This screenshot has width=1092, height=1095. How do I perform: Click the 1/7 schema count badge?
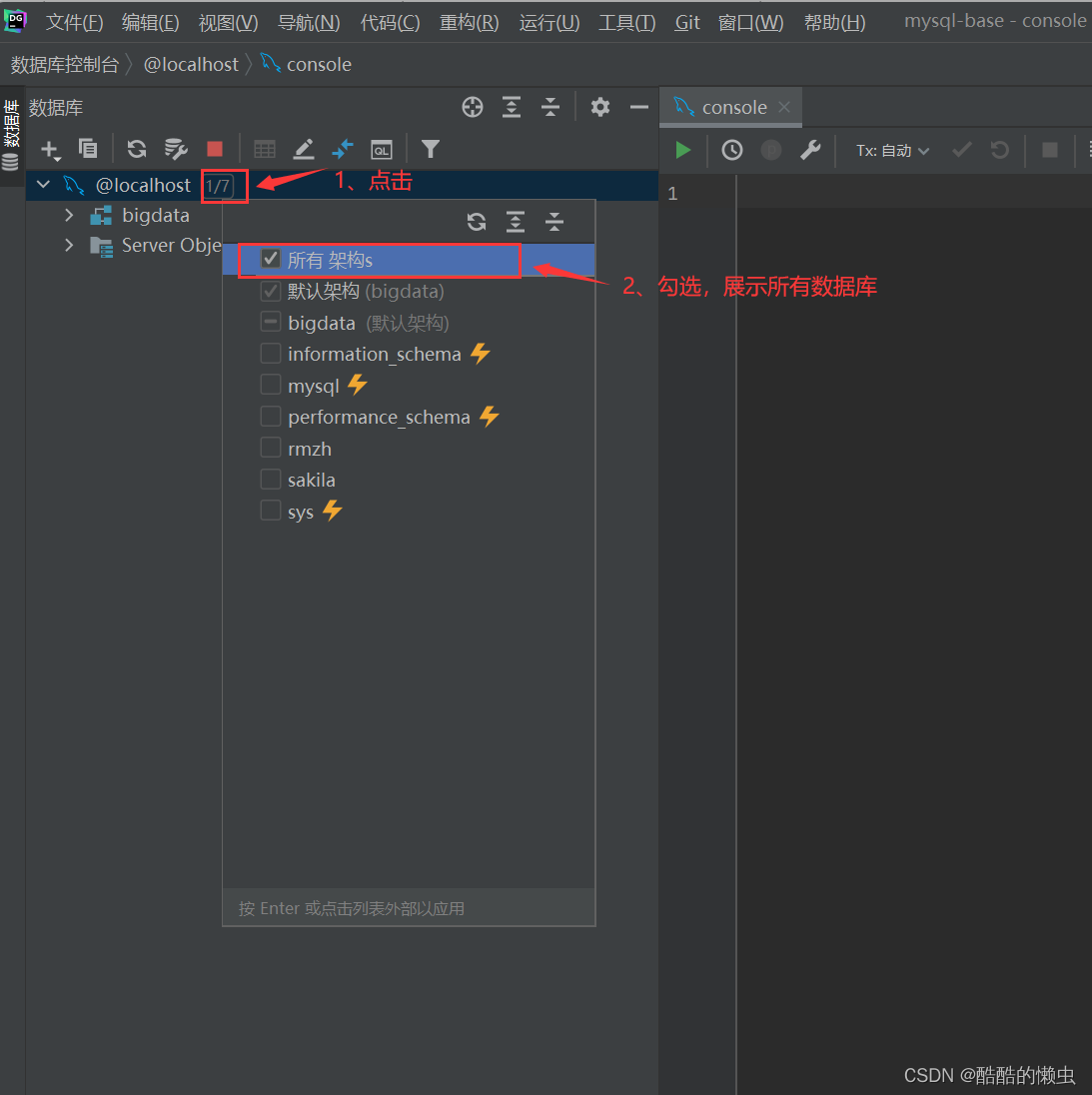(x=219, y=187)
